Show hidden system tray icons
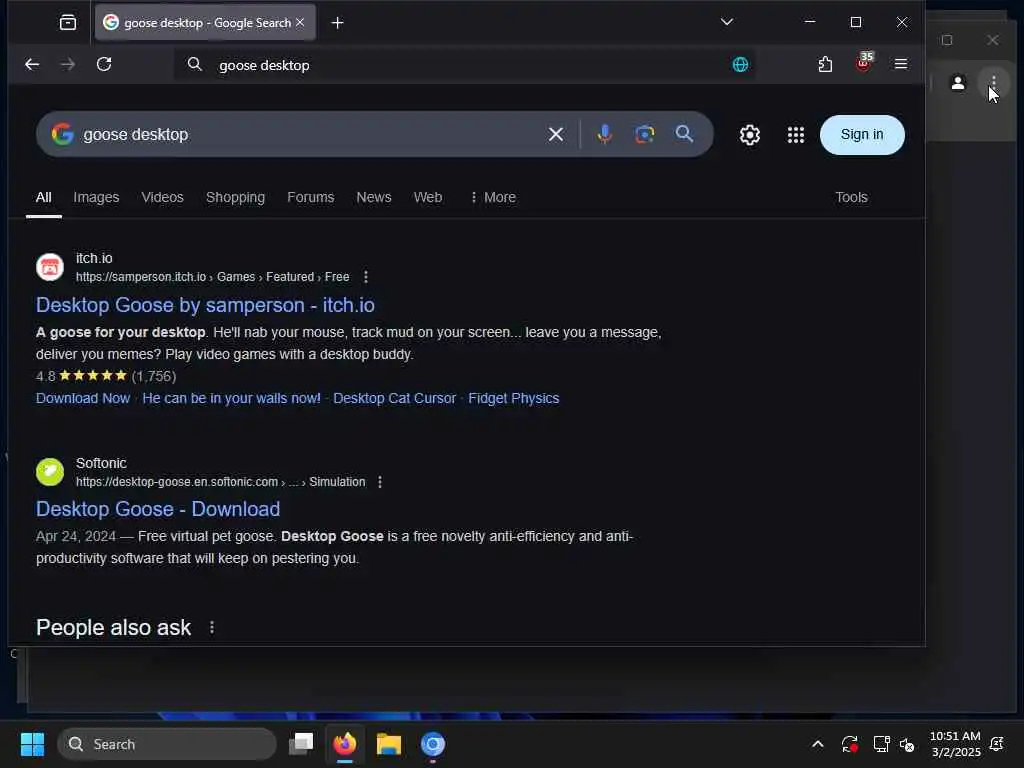Image resolution: width=1024 pixels, height=768 pixels. pos(817,744)
